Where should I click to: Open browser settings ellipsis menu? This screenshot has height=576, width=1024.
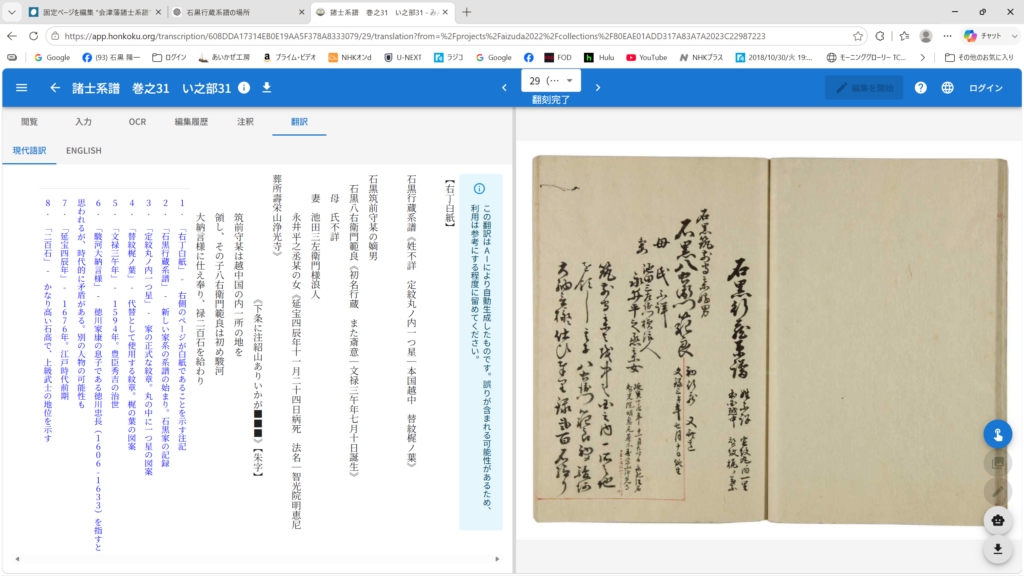(948, 36)
